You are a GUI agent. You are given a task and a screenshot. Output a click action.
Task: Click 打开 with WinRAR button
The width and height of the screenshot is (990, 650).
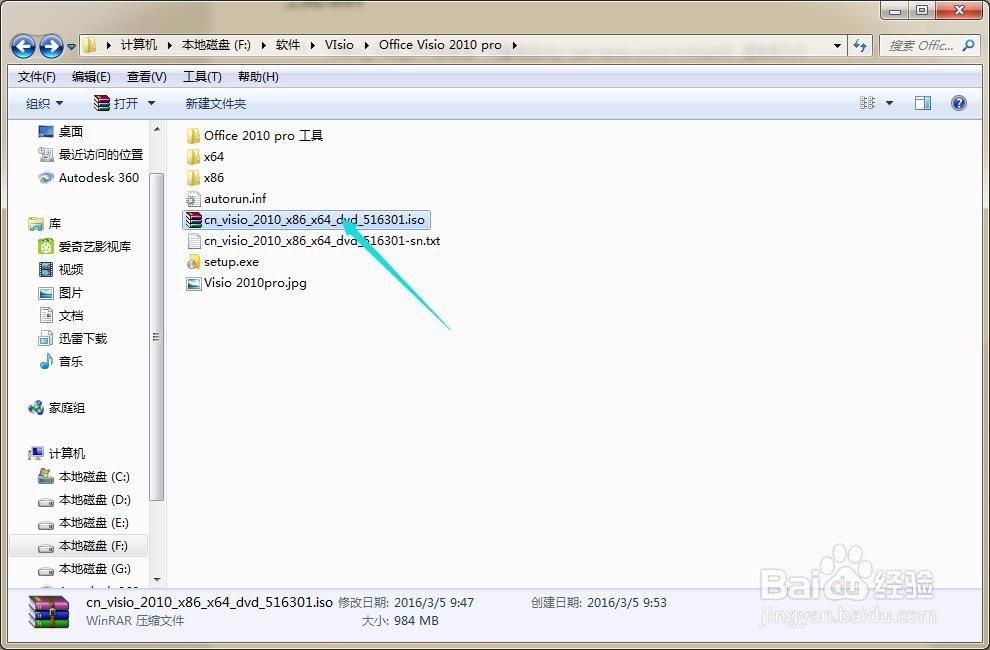pos(116,103)
